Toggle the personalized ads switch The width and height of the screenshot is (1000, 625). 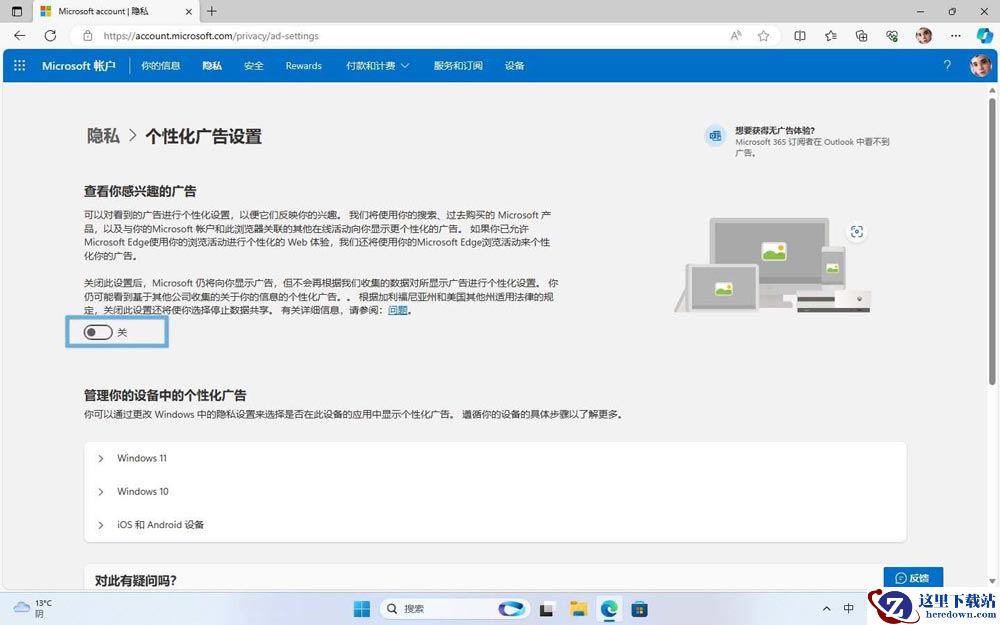pos(98,332)
